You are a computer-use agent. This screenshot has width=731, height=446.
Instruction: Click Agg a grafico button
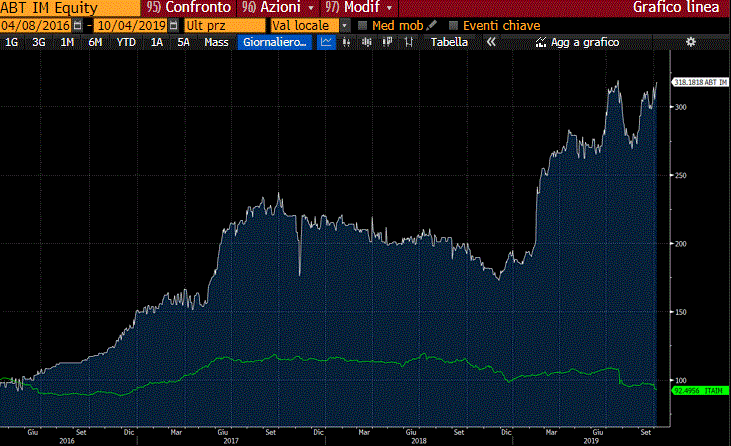(578, 42)
